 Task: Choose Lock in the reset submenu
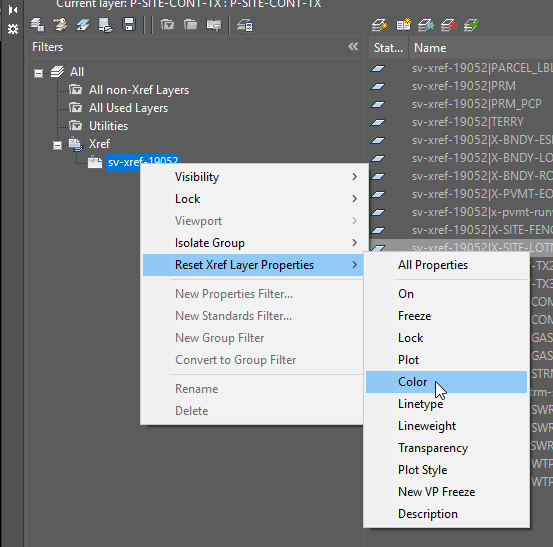446,338
